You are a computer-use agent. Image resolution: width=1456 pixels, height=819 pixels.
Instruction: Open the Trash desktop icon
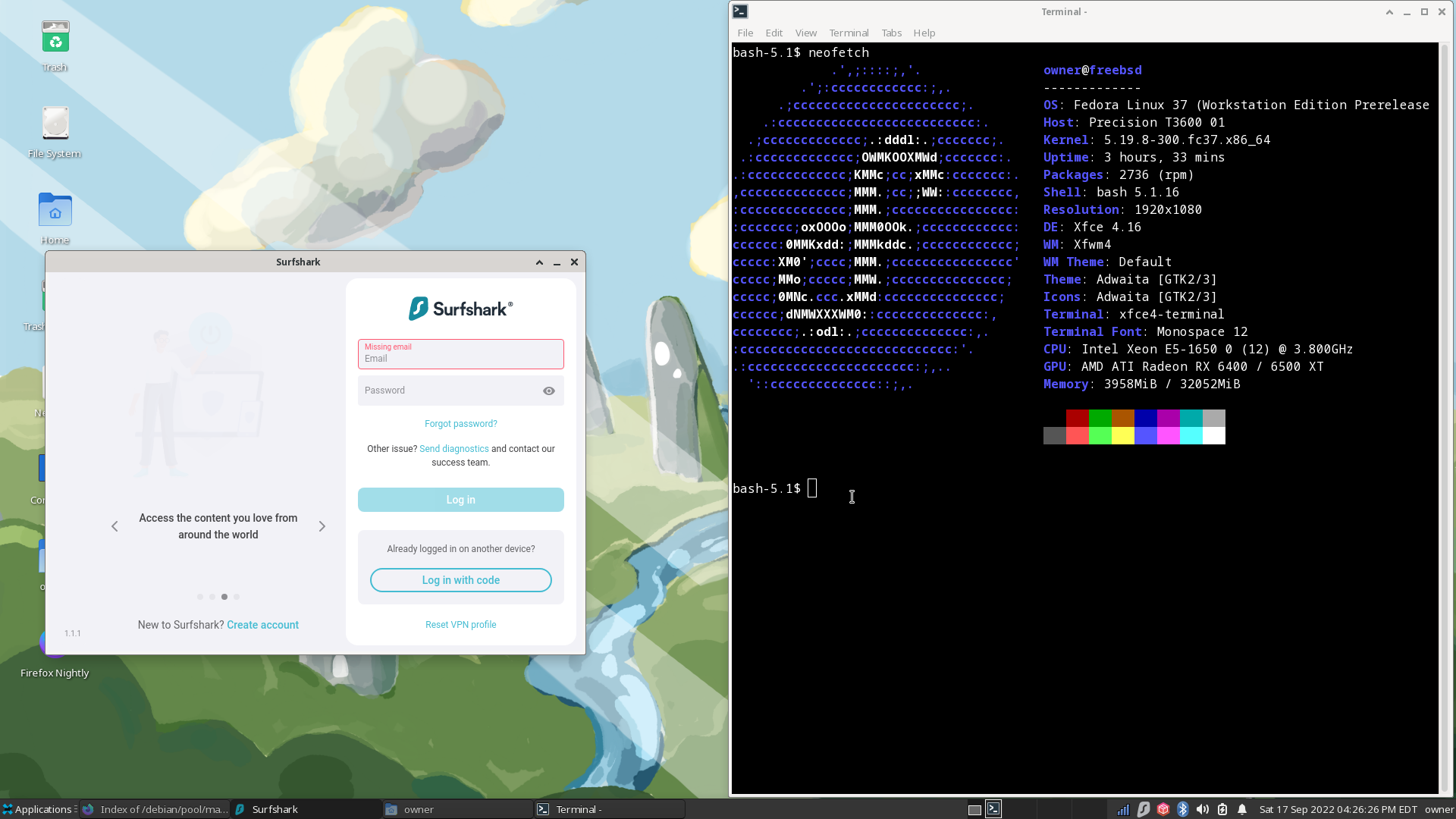55,38
